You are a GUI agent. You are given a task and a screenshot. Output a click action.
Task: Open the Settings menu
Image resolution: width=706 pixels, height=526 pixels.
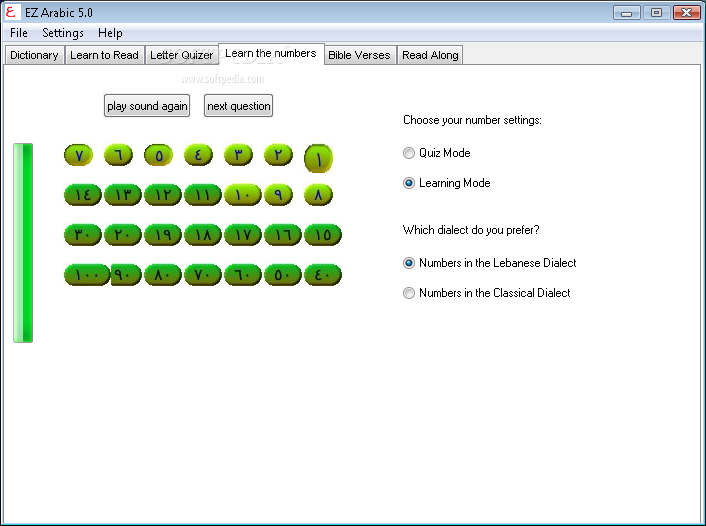63,33
